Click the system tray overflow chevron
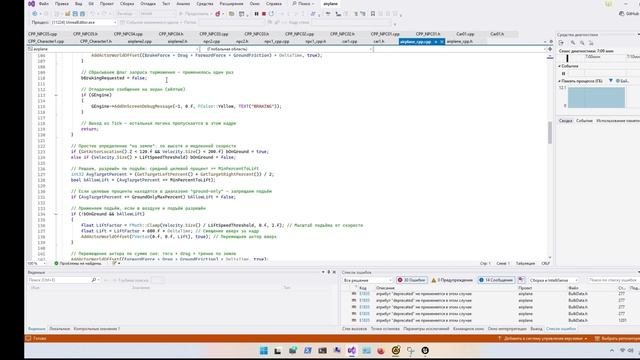Viewport: 640px width, 360px height. click(611, 351)
